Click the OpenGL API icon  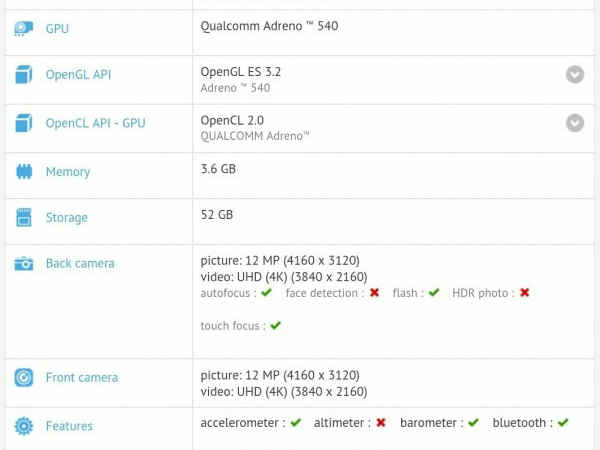pyautogui.click(x=24, y=75)
